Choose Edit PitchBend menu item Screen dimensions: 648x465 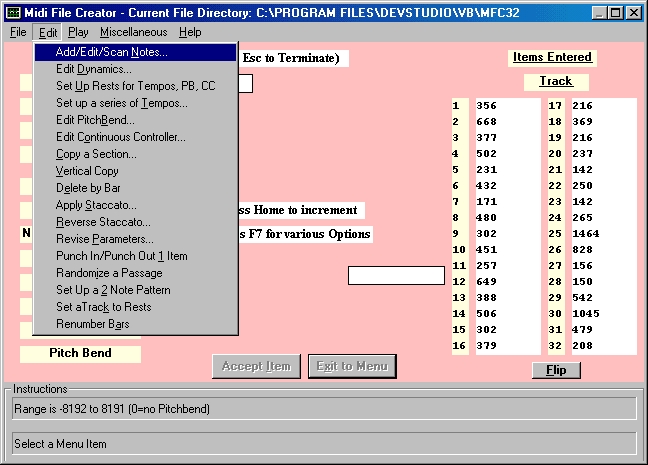click(95, 120)
